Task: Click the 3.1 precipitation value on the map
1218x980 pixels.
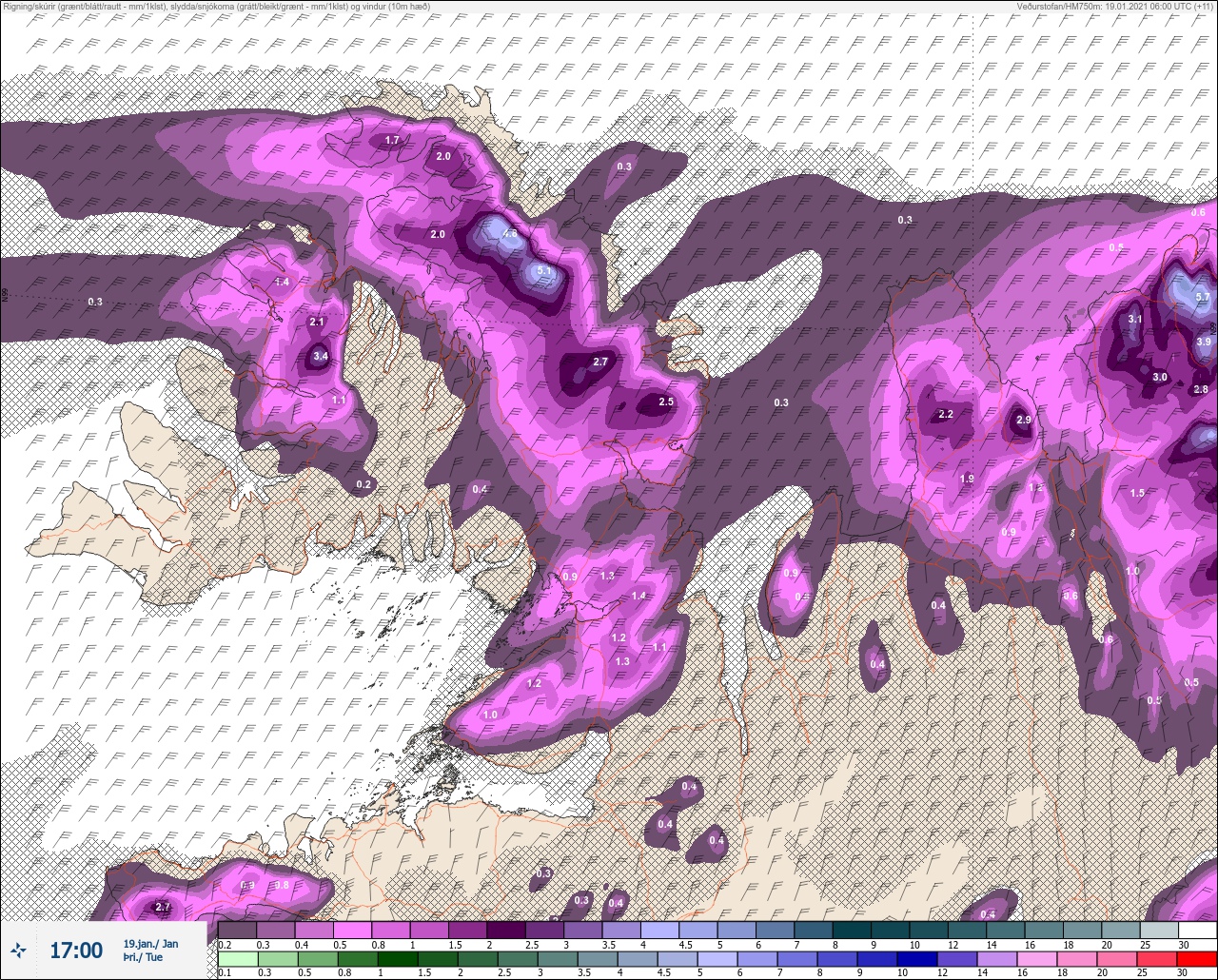Action: tap(1135, 320)
